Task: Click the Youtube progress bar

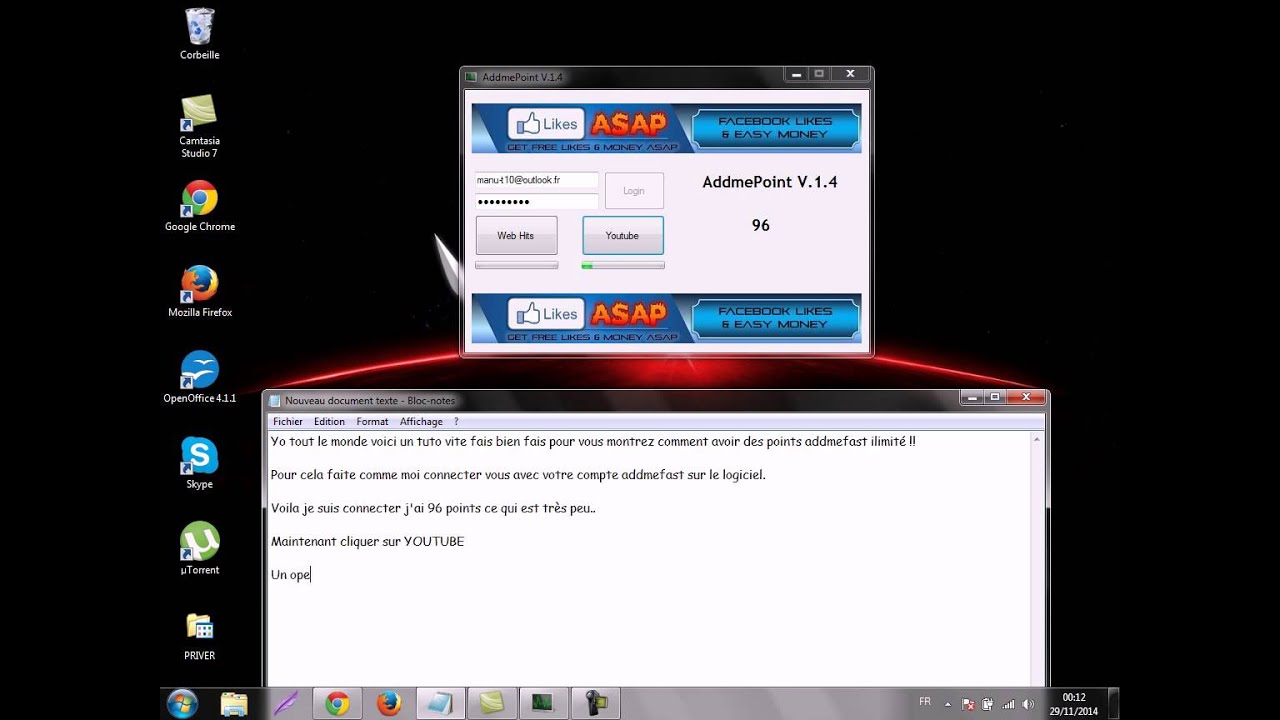Action: tap(623, 265)
